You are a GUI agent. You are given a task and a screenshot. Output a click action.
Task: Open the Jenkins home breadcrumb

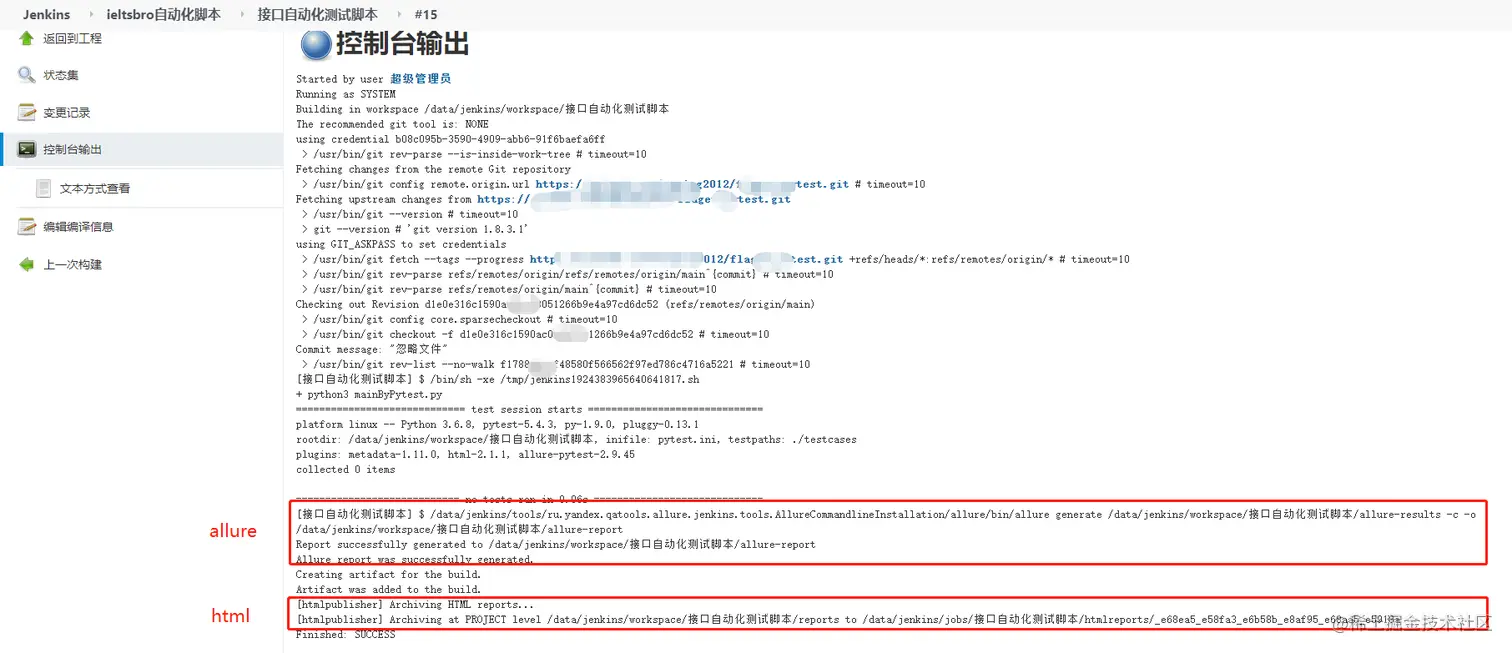[45, 14]
